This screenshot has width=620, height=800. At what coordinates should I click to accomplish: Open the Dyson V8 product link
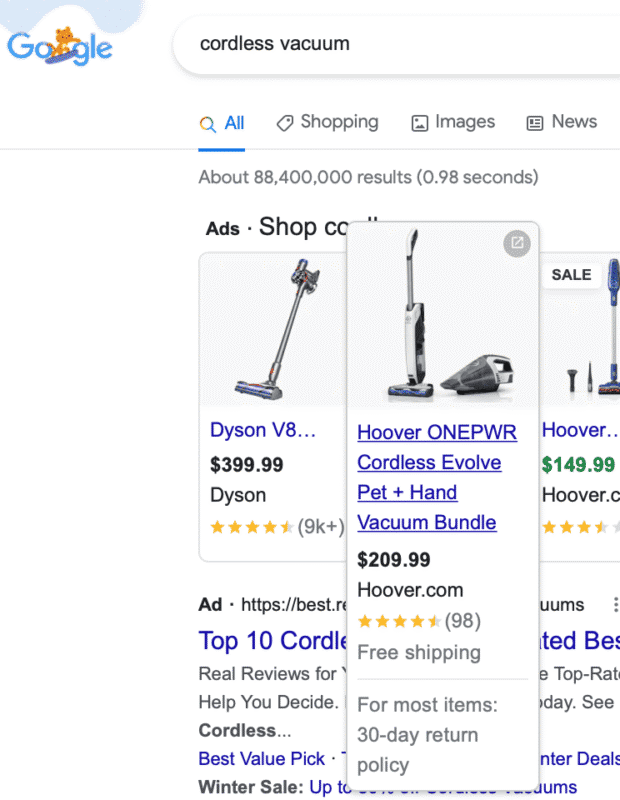[264, 430]
